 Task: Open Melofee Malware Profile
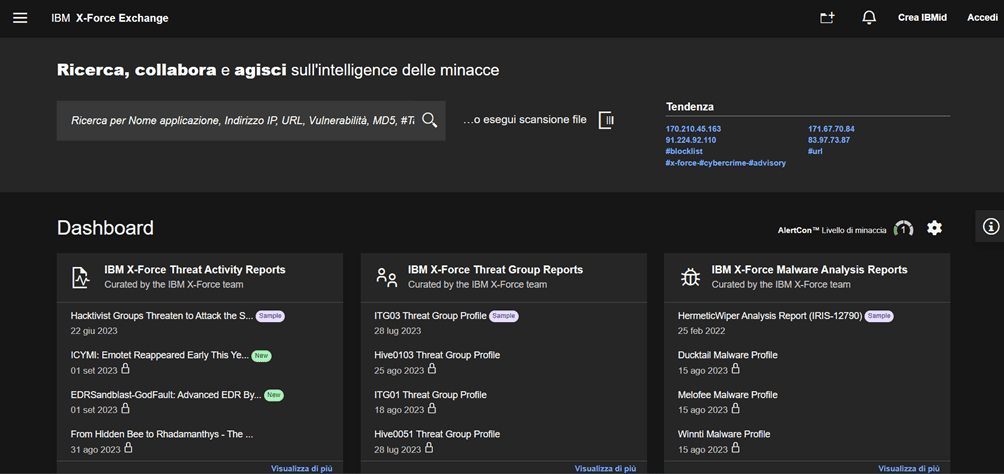[x=727, y=395]
